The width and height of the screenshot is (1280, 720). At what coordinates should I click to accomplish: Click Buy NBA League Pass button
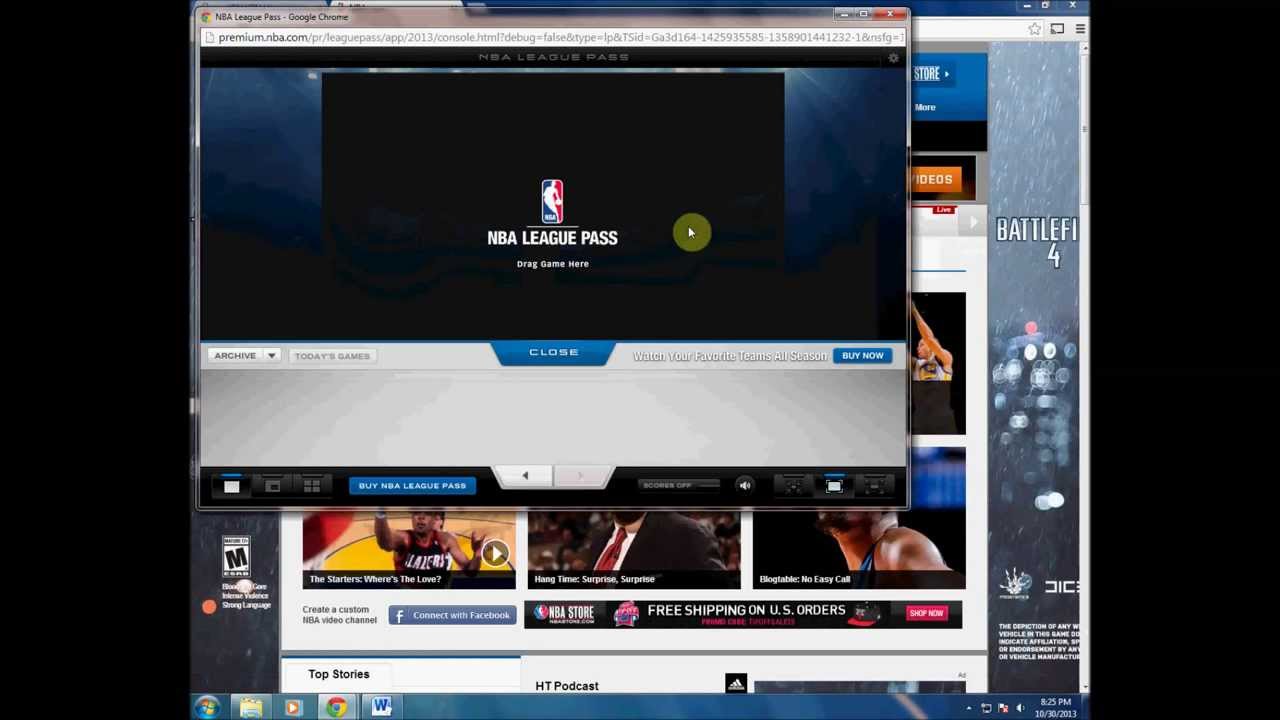(412, 486)
